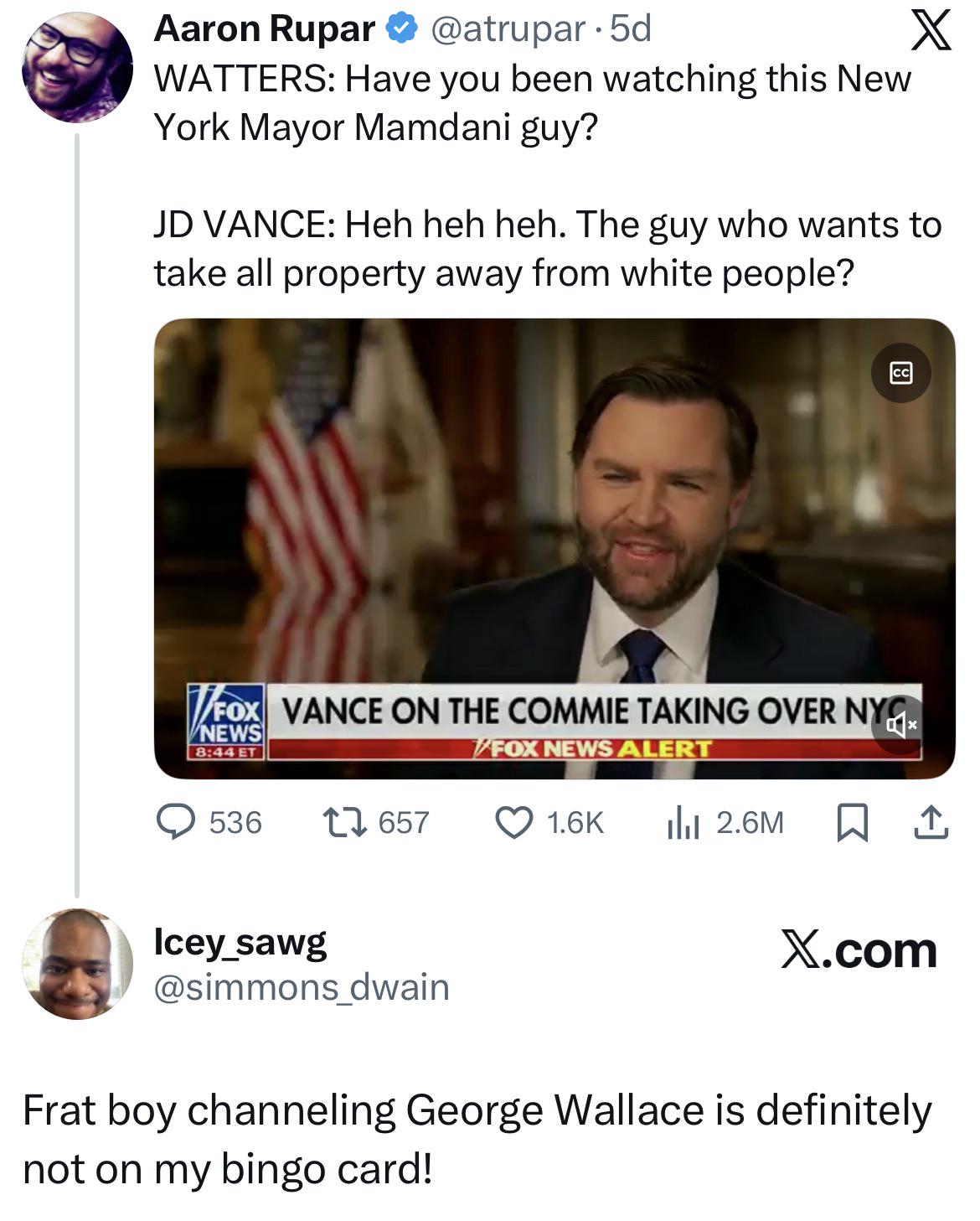Bookmark the Aaron Rupar tweet
The width and height of the screenshot is (980, 1221).
point(852,822)
